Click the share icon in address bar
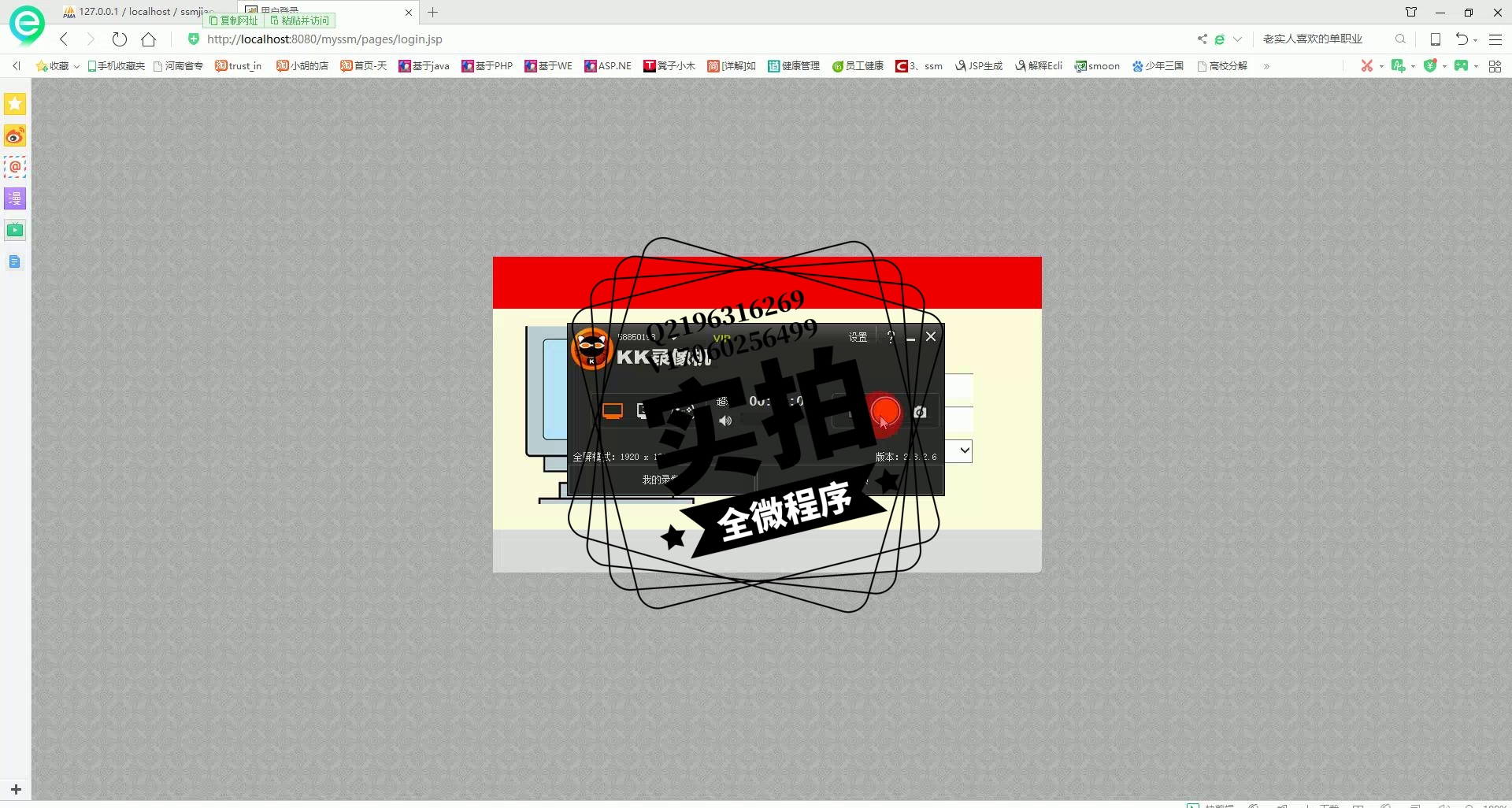This screenshot has width=1512, height=808. (1202, 39)
